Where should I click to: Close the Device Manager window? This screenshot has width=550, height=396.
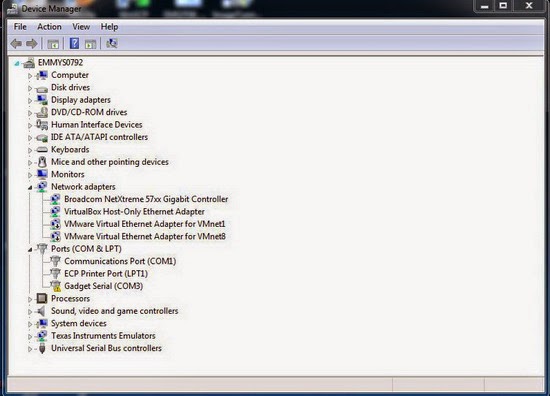[529, 6]
